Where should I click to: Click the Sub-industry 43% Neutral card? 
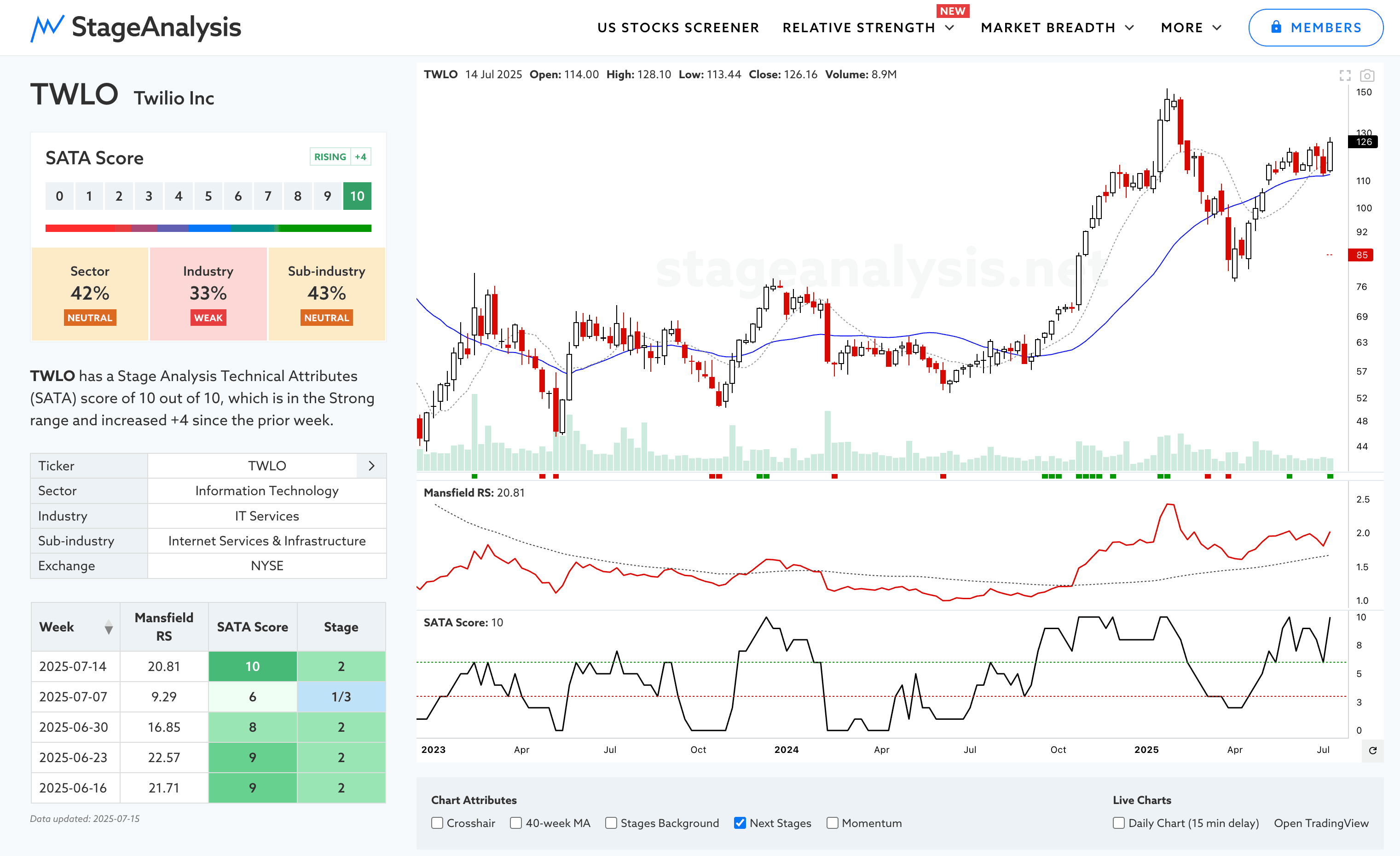(327, 294)
